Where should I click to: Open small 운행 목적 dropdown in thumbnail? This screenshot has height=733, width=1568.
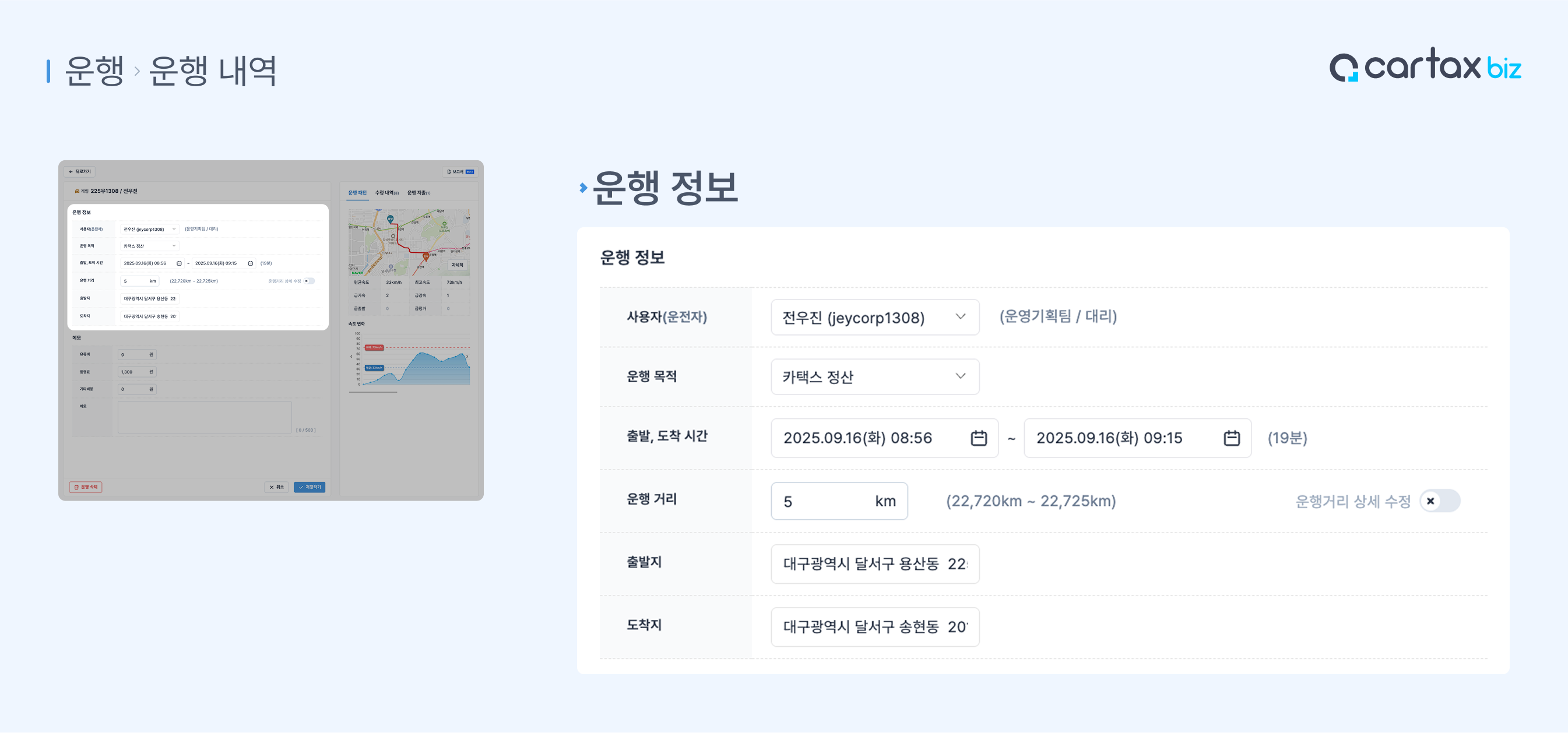(149, 246)
